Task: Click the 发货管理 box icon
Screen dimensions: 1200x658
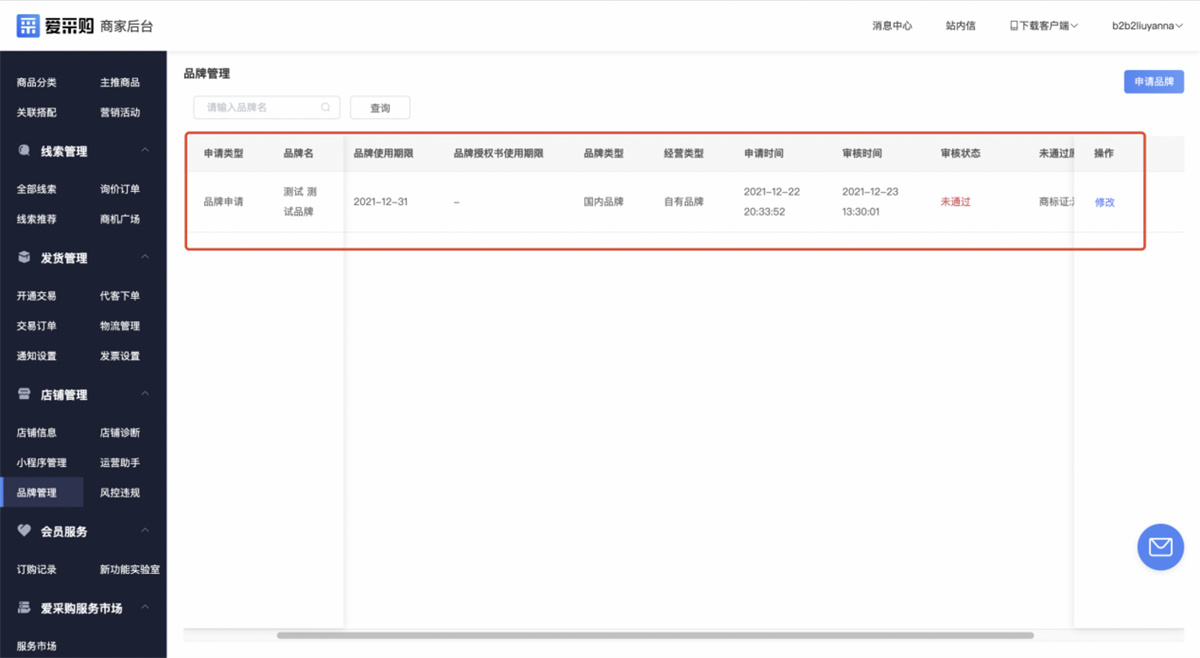Action: [x=25, y=258]
